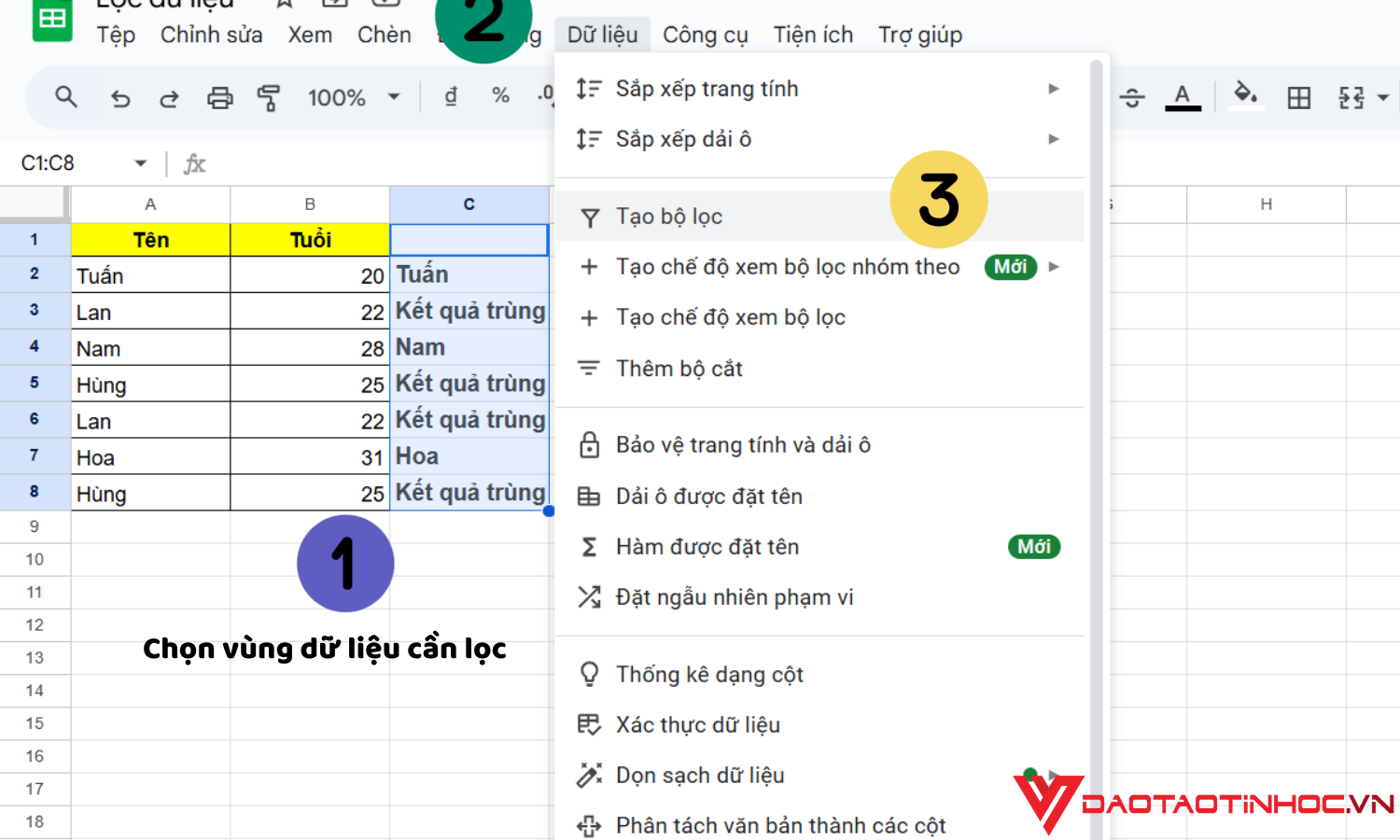This screenshot has width=1400, height=840.
Task: Format selection as percent
Action: click(x=499, y=96)
